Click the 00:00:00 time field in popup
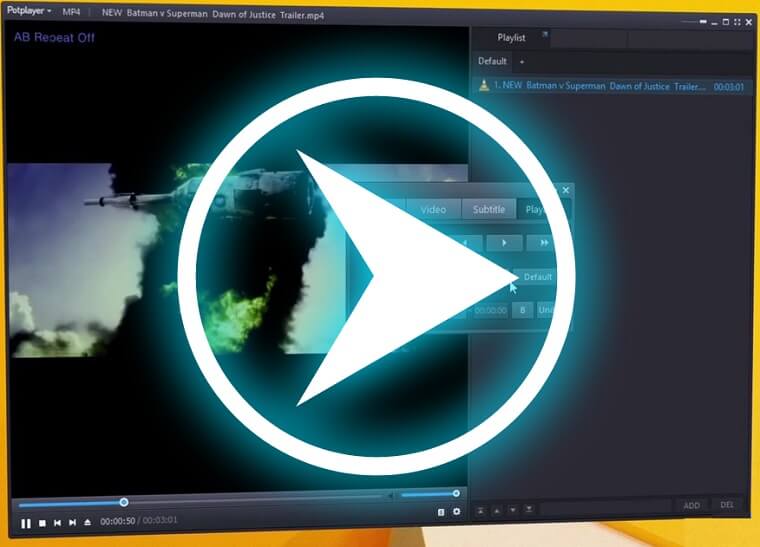Viewport: 760px width, 547px height. 491,310
